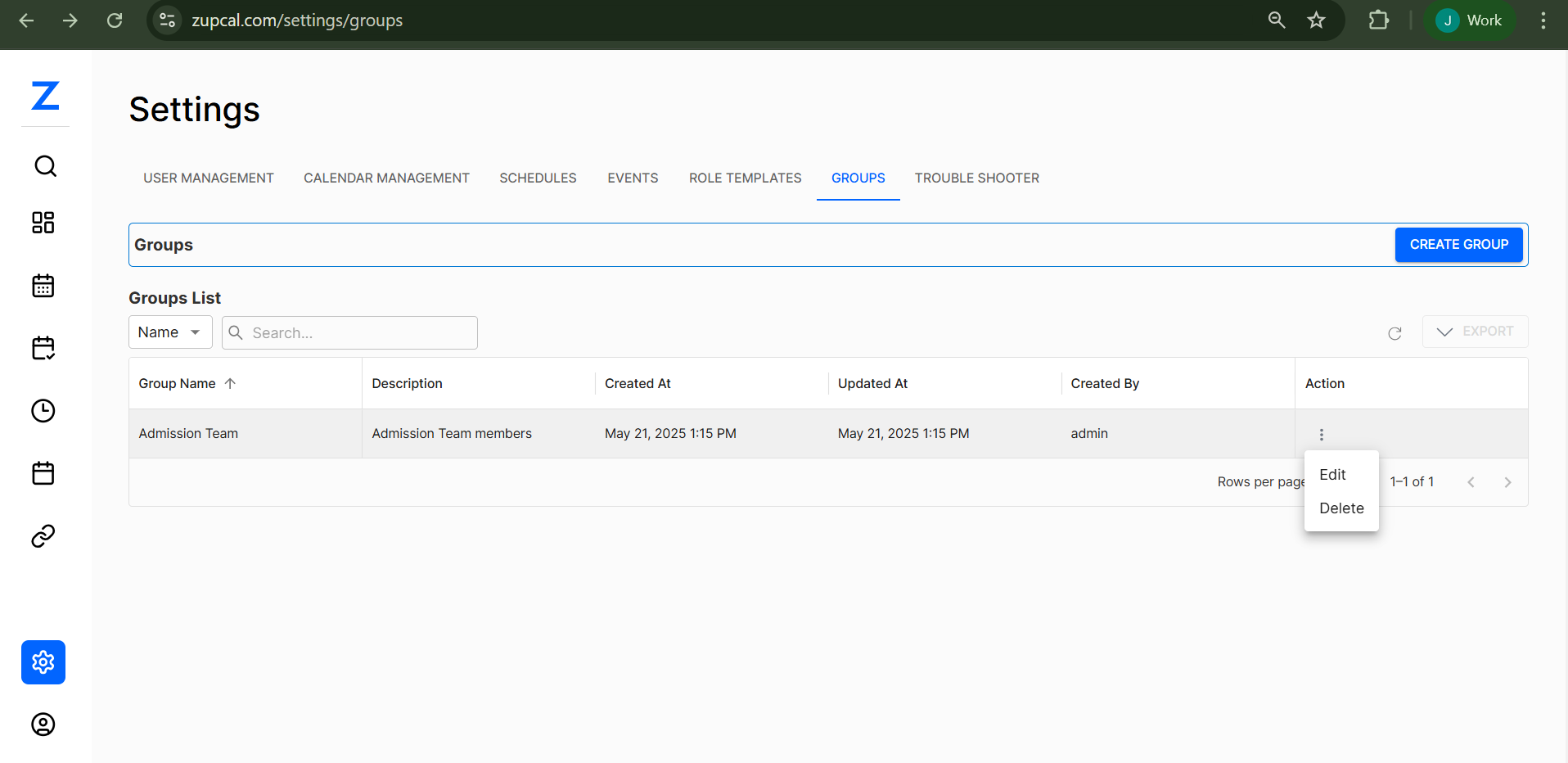Open search from the sidebar
This screenshot has width=1568, height=763.
[44, 166]
